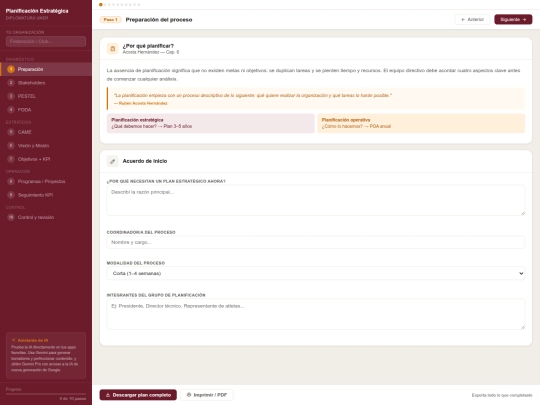Click the Planificación operativa card

click(x=421, y=123)
